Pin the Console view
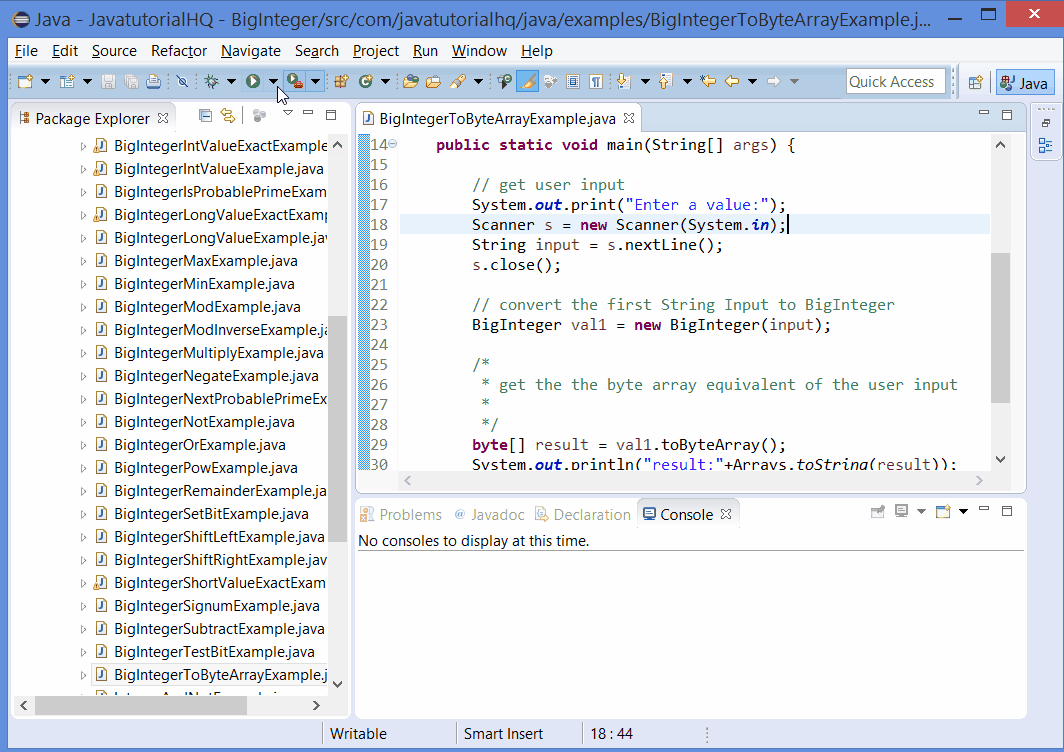 [x=878, y=512]
